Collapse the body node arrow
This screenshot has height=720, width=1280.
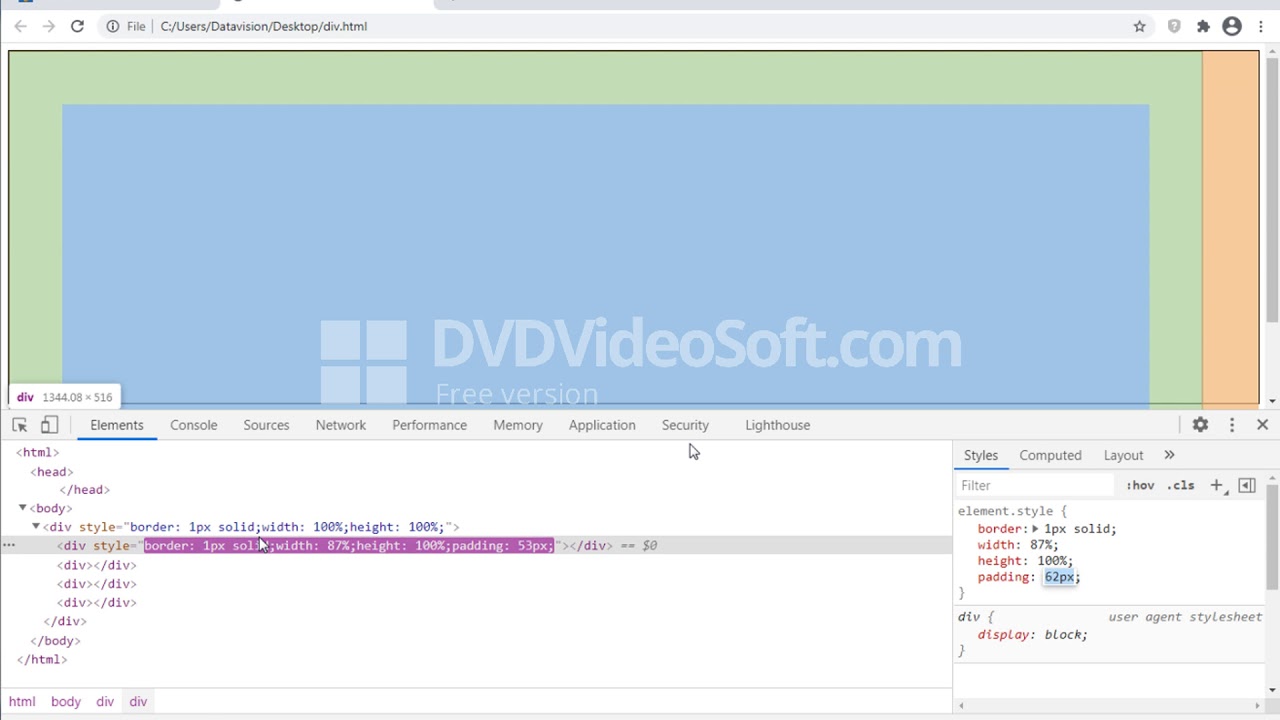point(22,508)
